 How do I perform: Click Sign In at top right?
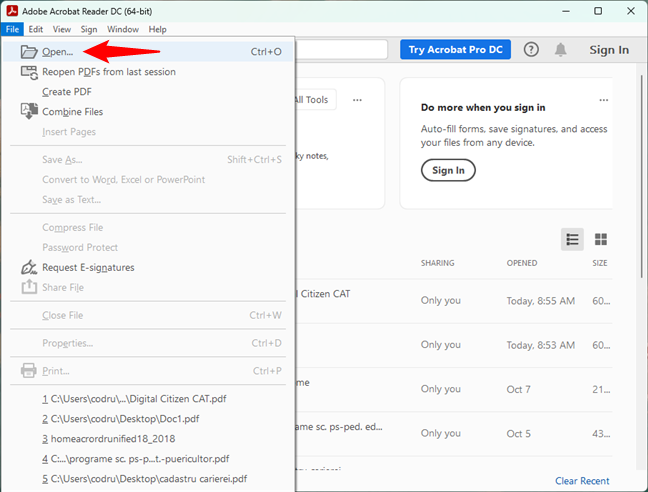(x=609, y=50)
